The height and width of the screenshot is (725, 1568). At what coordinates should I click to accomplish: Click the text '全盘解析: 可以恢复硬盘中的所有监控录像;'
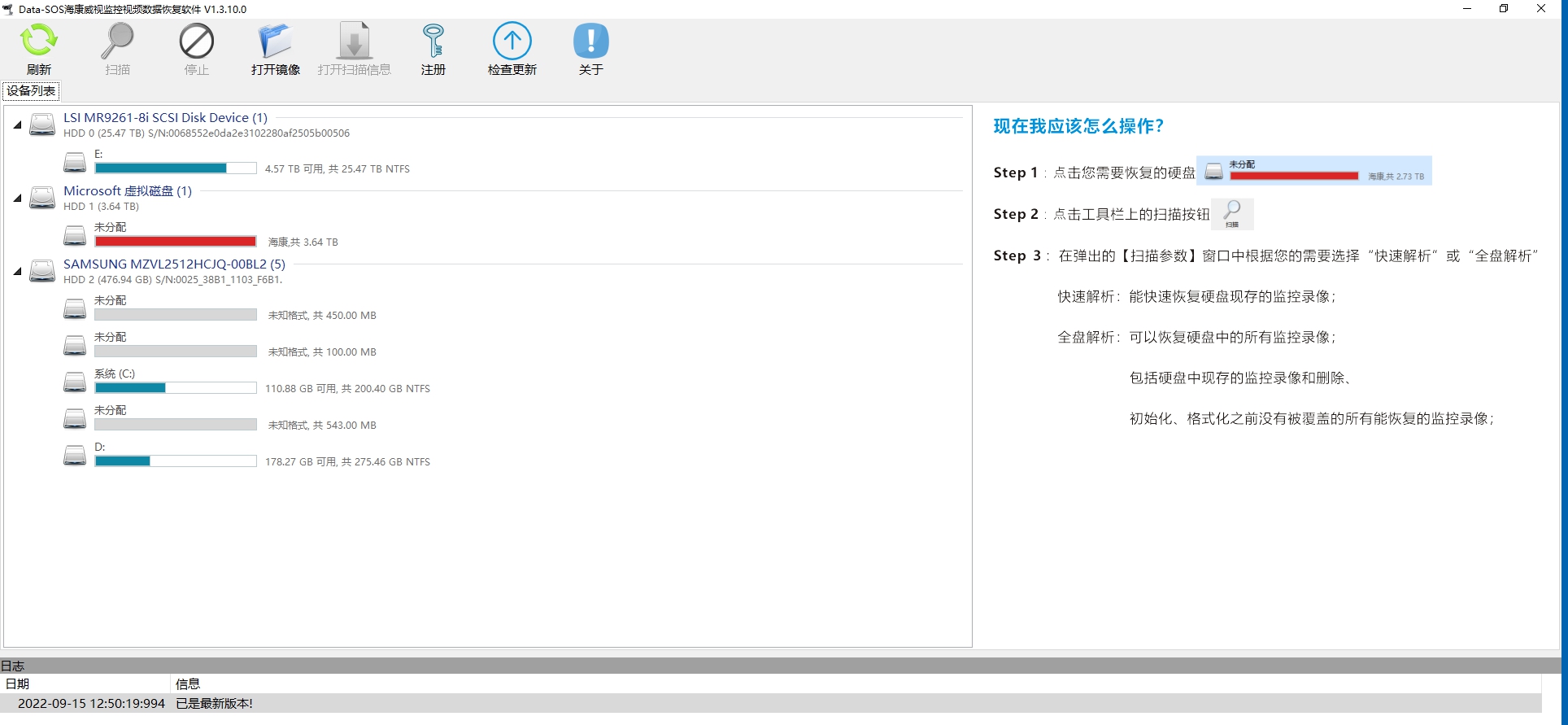point(1196,338)
